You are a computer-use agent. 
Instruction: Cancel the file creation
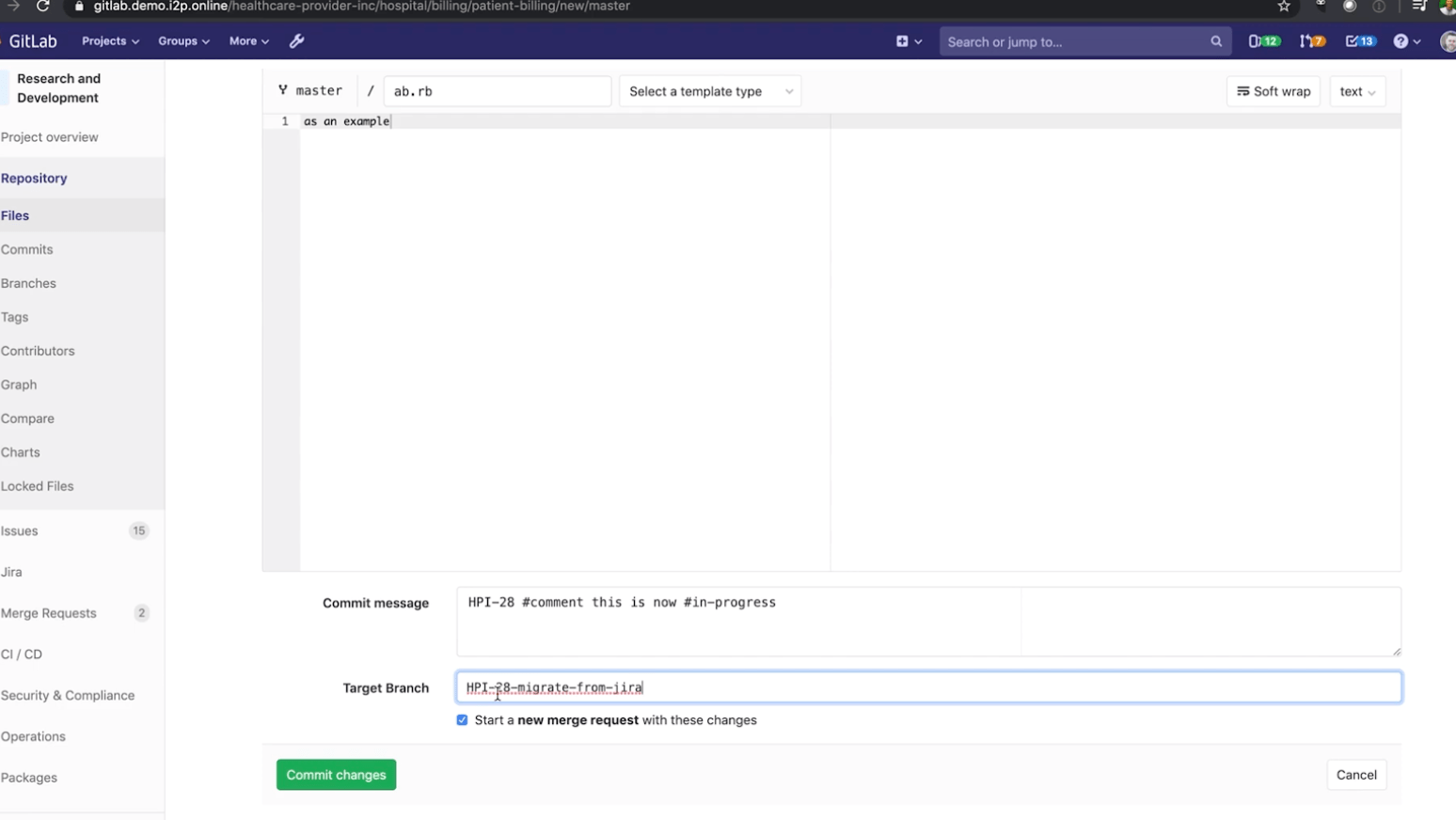[x=1356, y=774]
